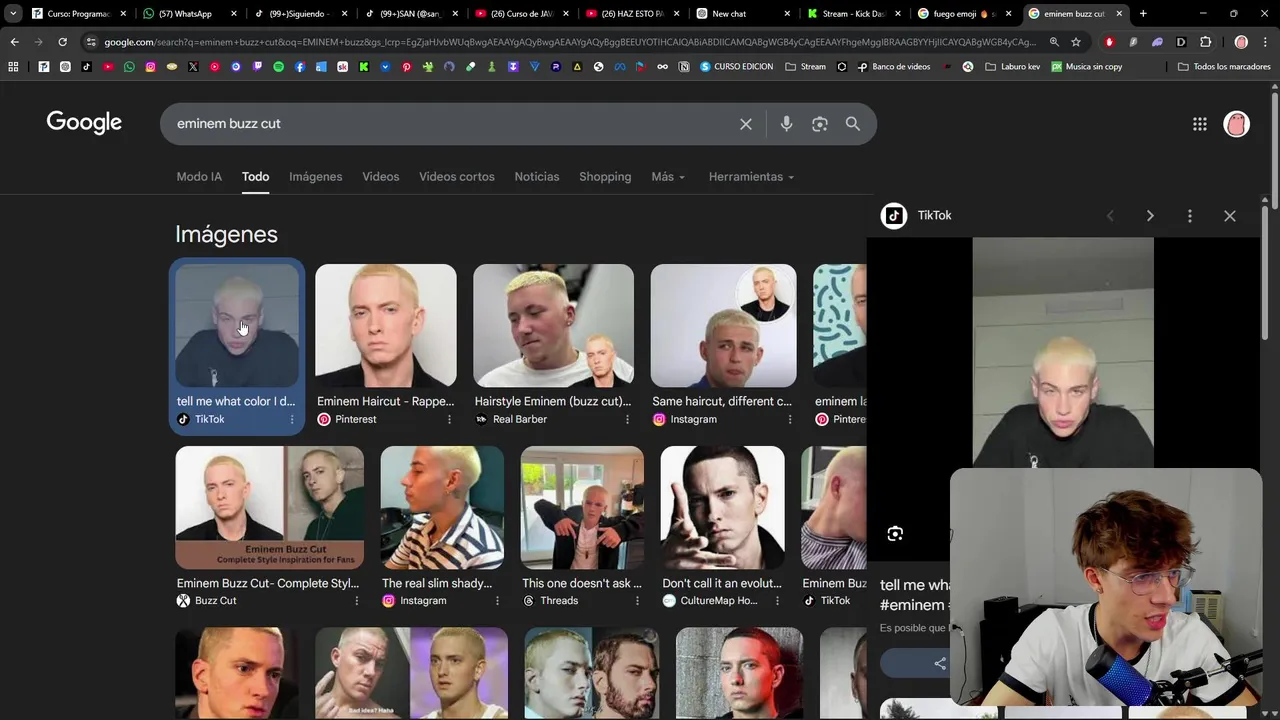
Task: Submit search with magnifying glass icon
Action: pyautogui.click(x=853, y=124)
